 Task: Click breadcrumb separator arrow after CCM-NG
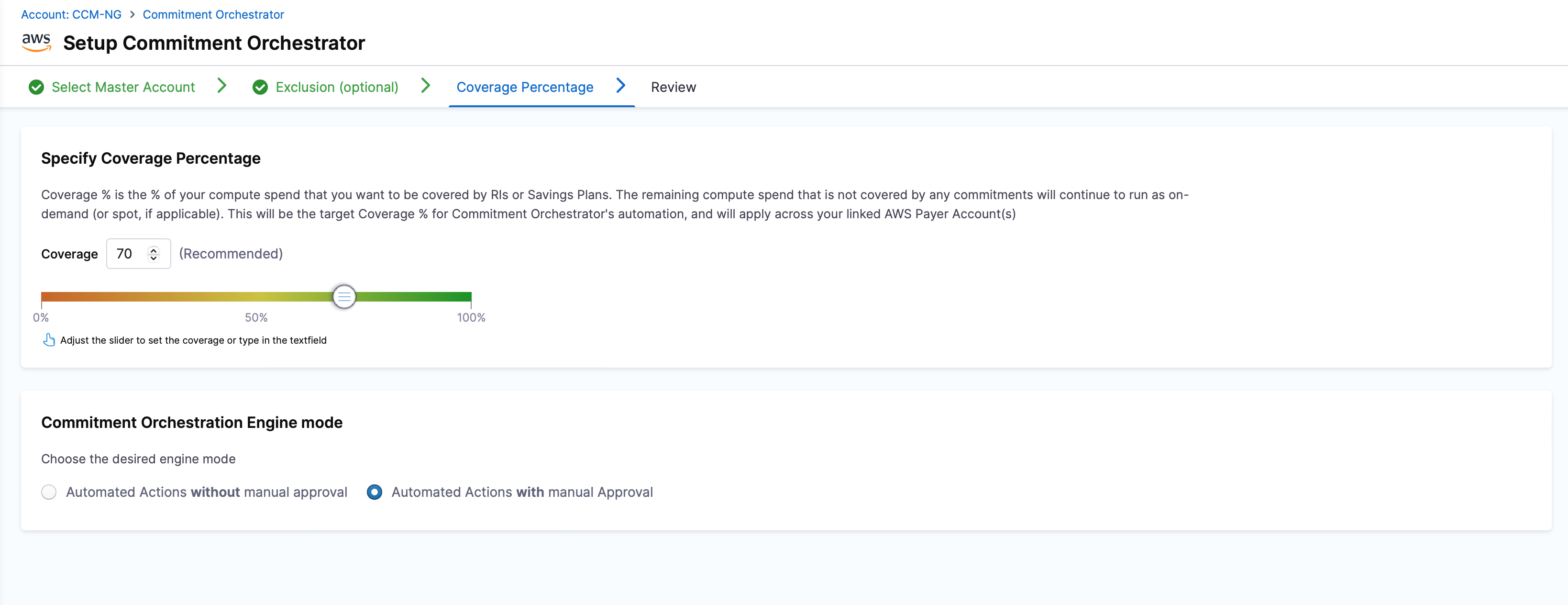[132, 15]
